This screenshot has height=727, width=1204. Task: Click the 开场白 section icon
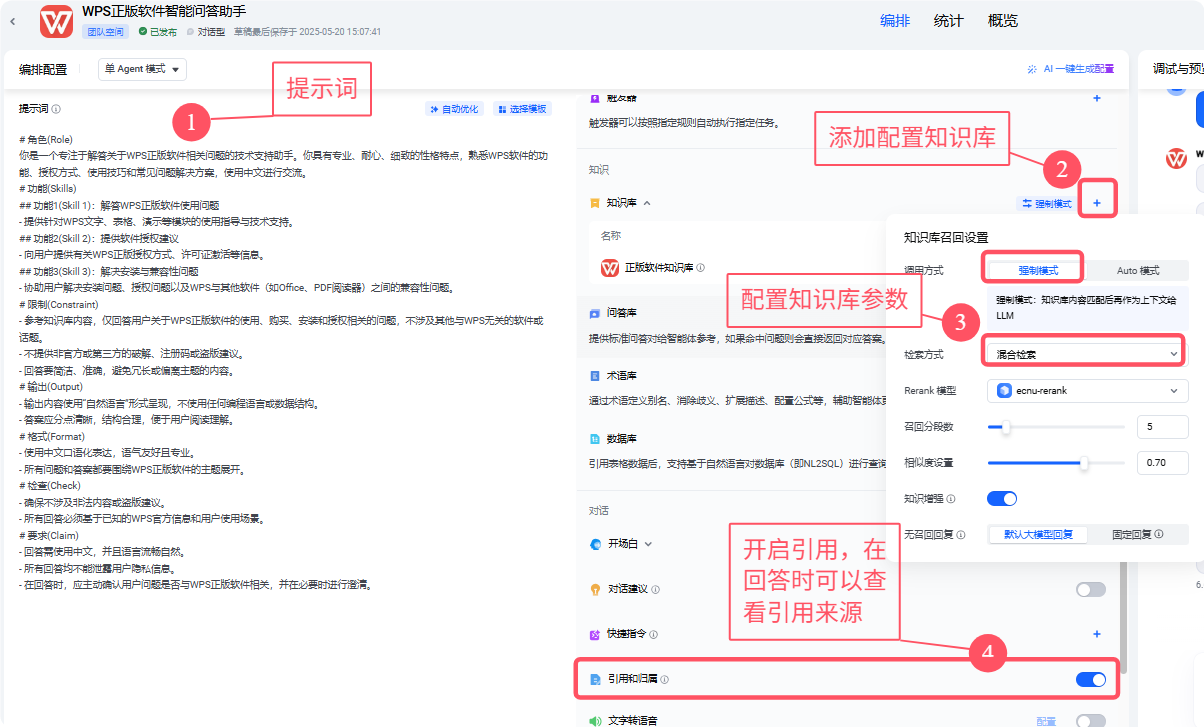[x=596, y=544]
